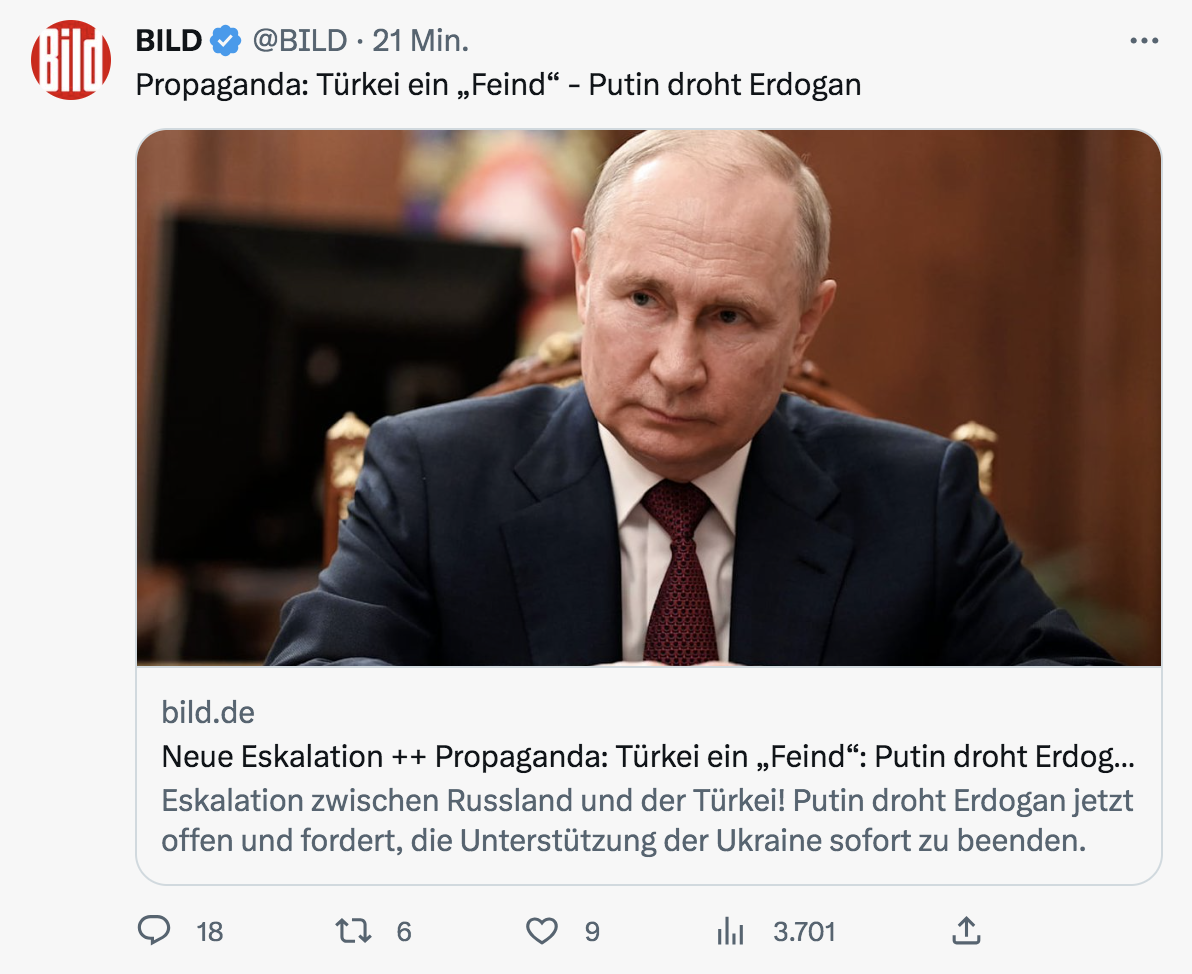The image size is (1192, 974).
Task: Click the tweet text "Propaganda: Türkei ein Feind"
Action: click(498, 84)
